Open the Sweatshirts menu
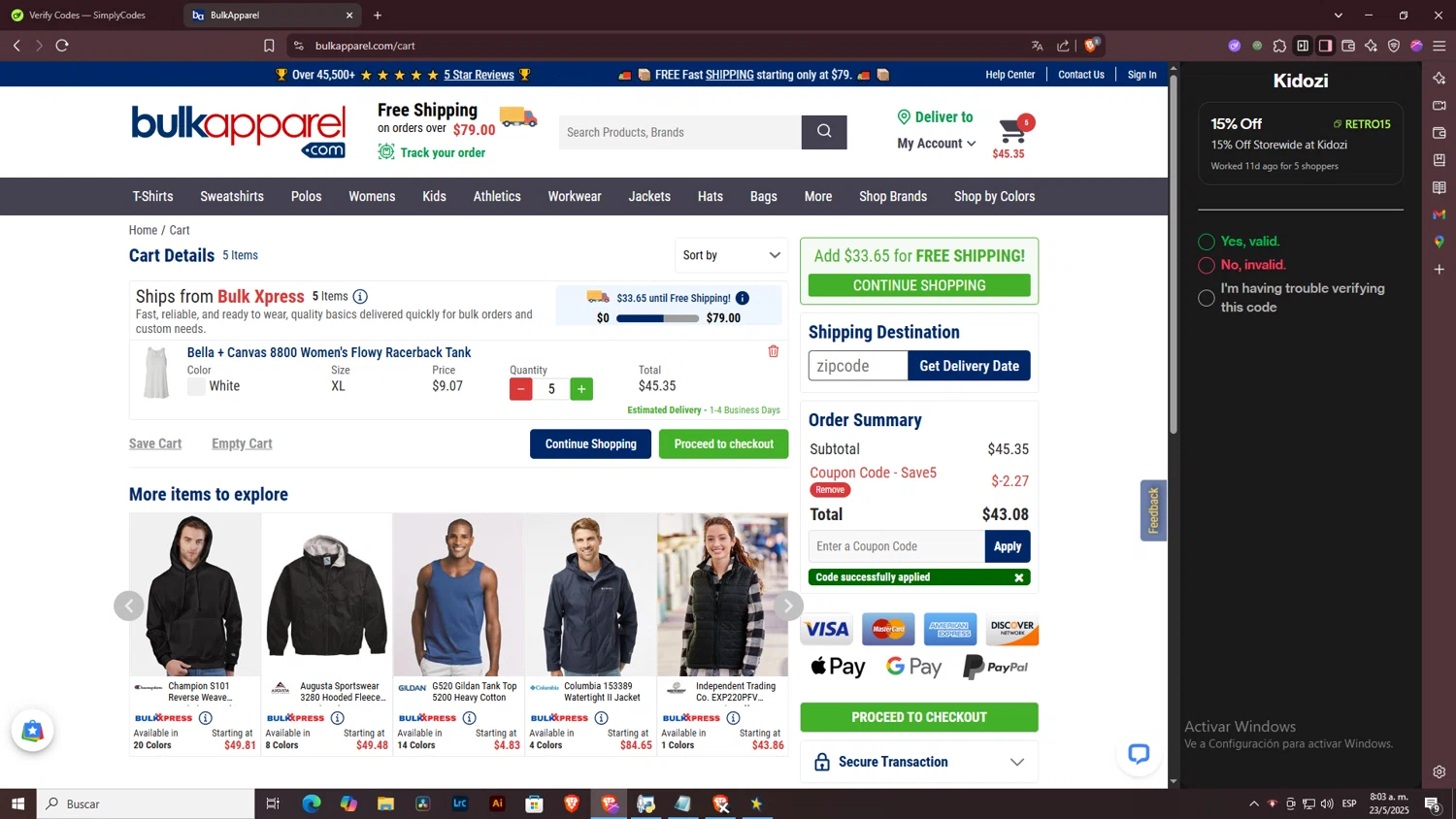This screenshot has width=1456, height=819. click(232, 196)
